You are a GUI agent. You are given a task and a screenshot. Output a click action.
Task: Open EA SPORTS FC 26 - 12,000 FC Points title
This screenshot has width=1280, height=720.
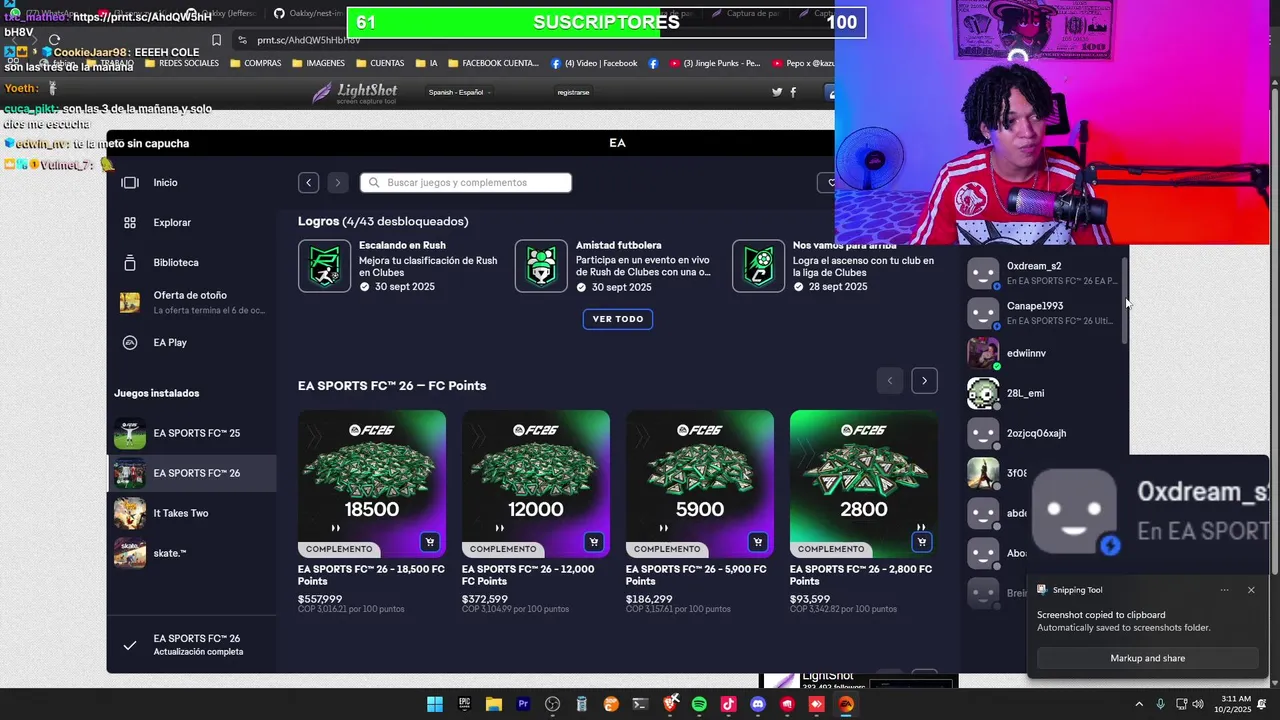click(528, 575)
